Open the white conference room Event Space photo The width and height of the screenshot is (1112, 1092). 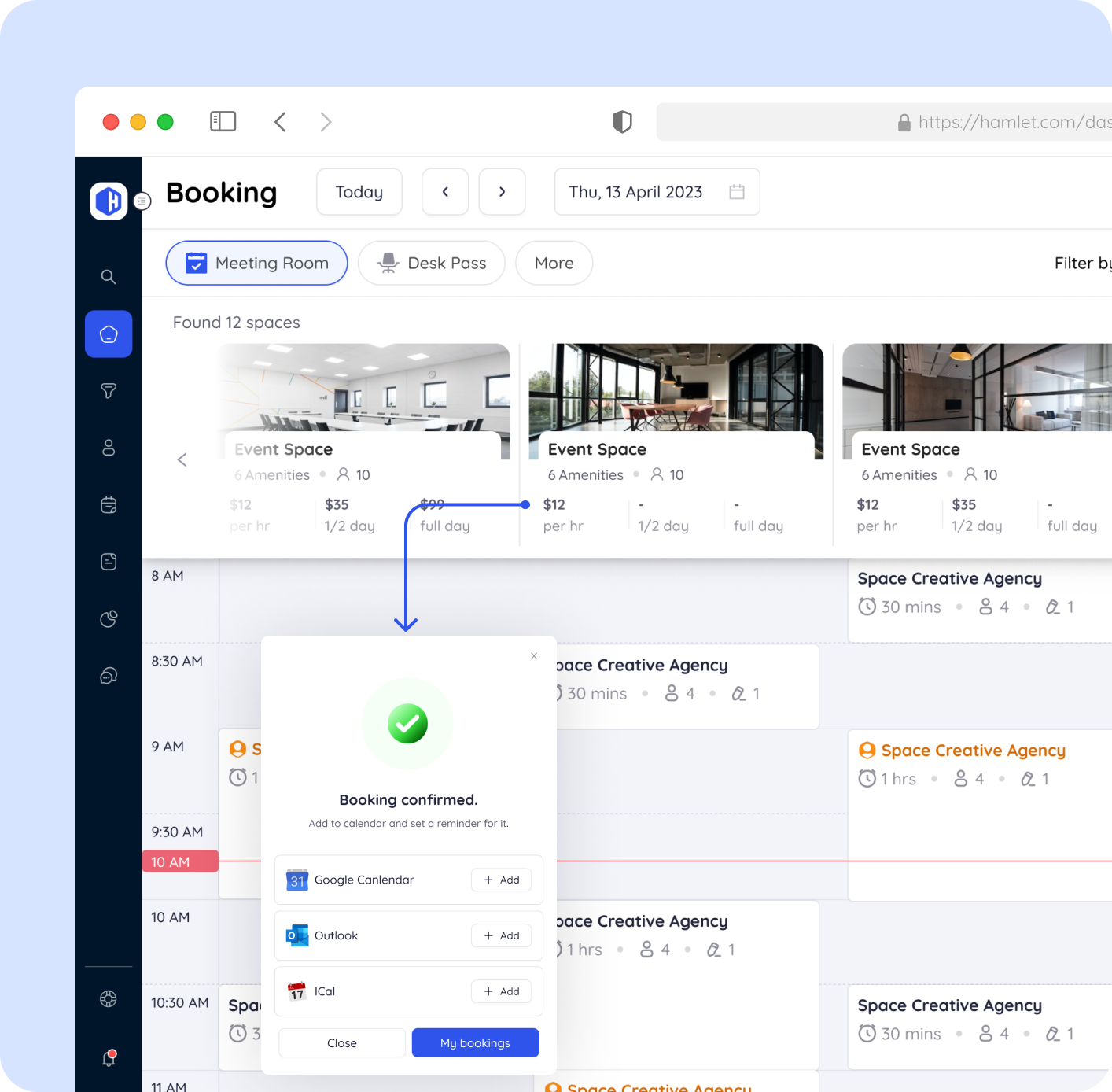(x=363, y=387)
